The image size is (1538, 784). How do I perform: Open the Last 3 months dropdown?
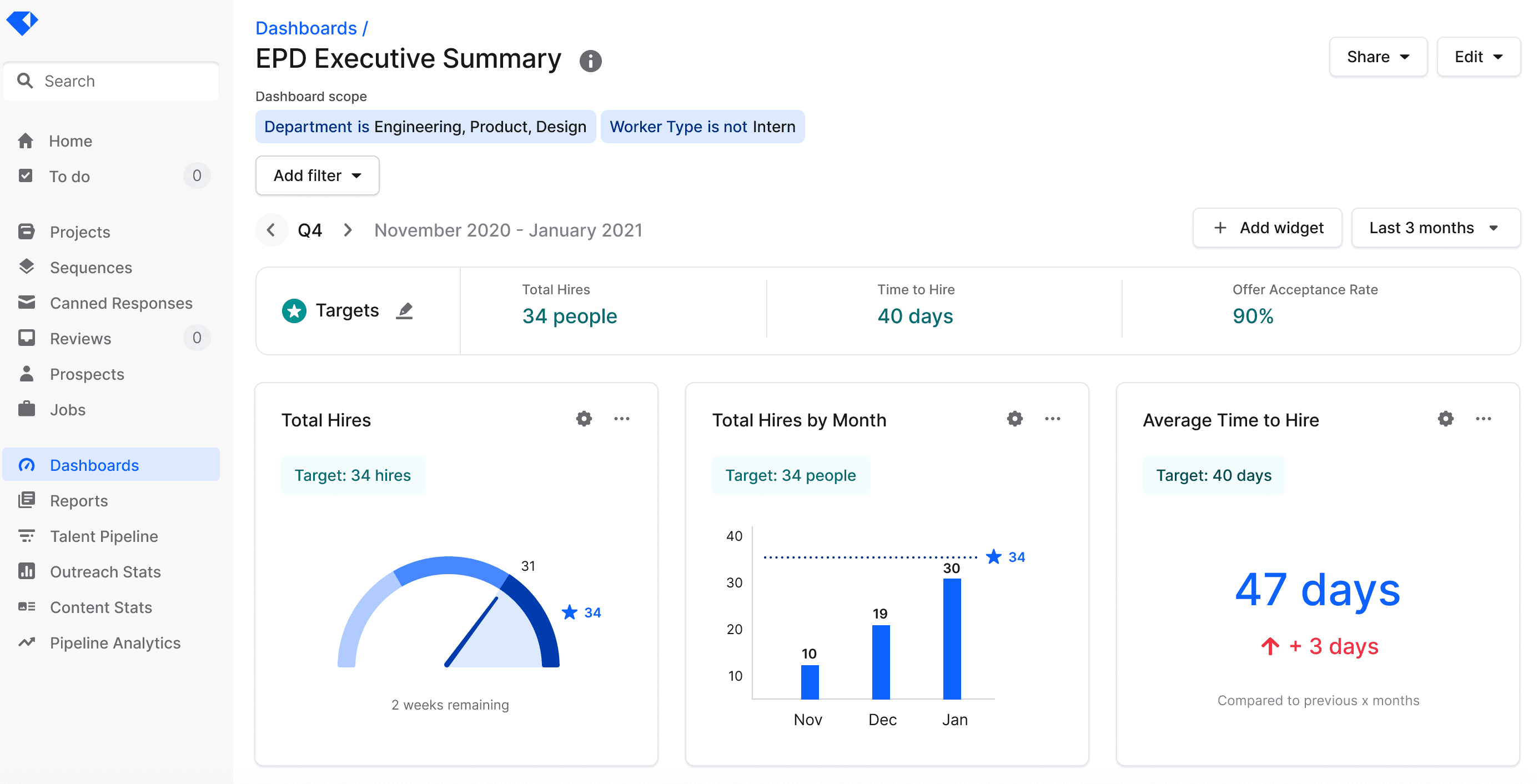click(x=1435, y=228)
